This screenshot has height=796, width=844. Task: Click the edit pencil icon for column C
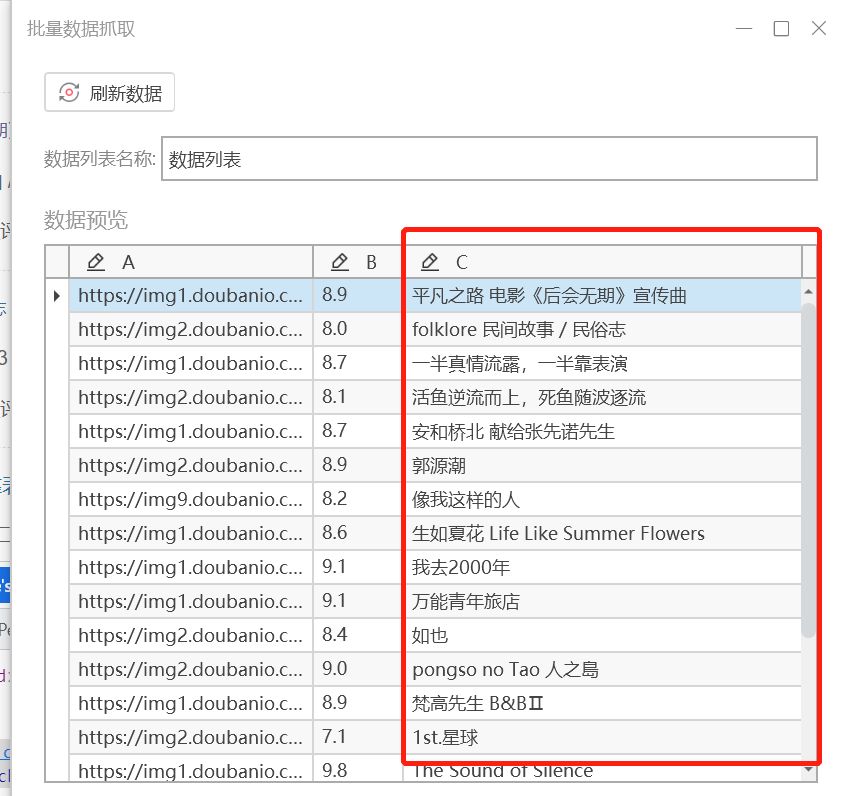point(430,262)
